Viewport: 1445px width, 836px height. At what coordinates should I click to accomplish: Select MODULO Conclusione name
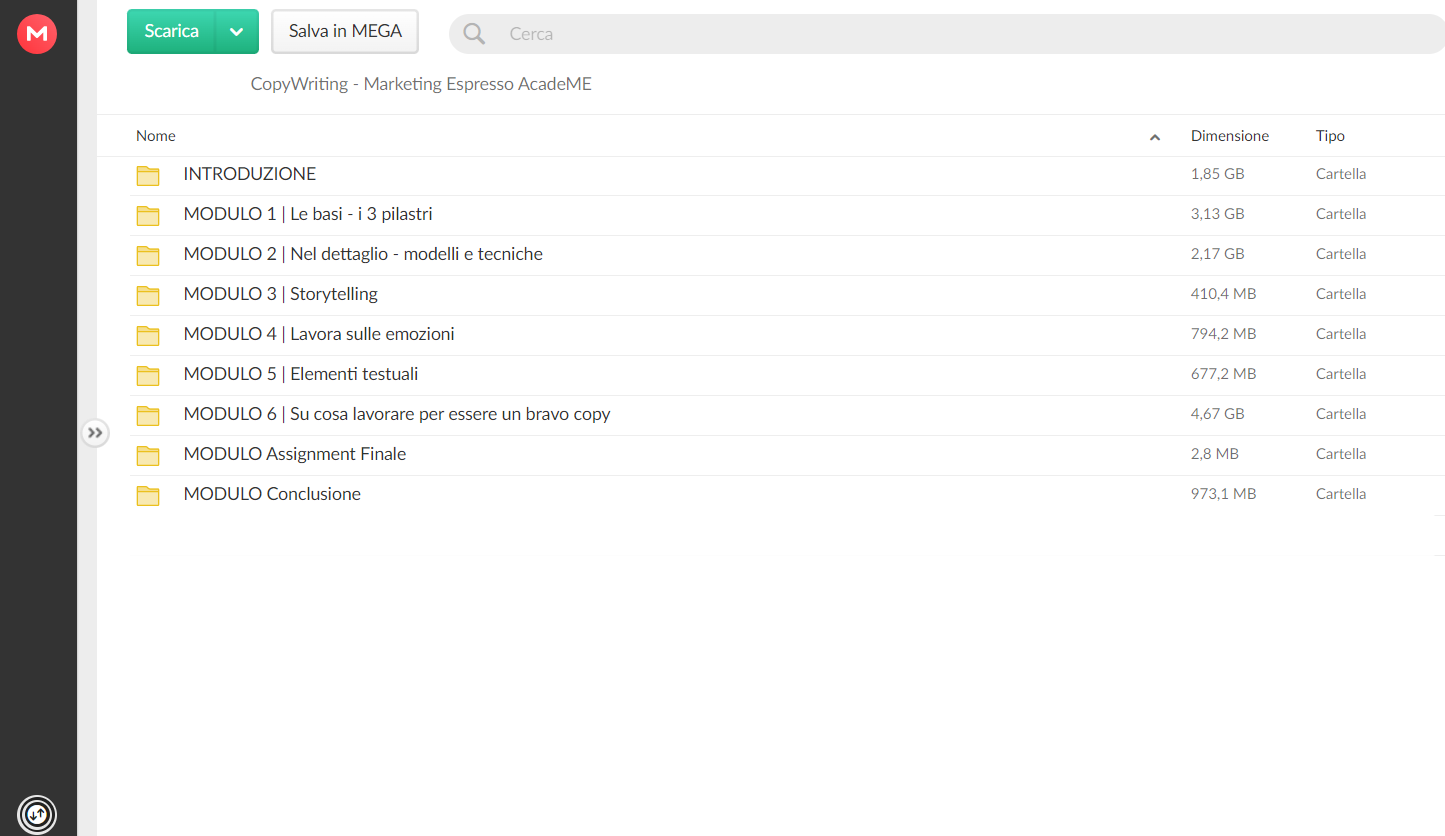tap(272, 494)
